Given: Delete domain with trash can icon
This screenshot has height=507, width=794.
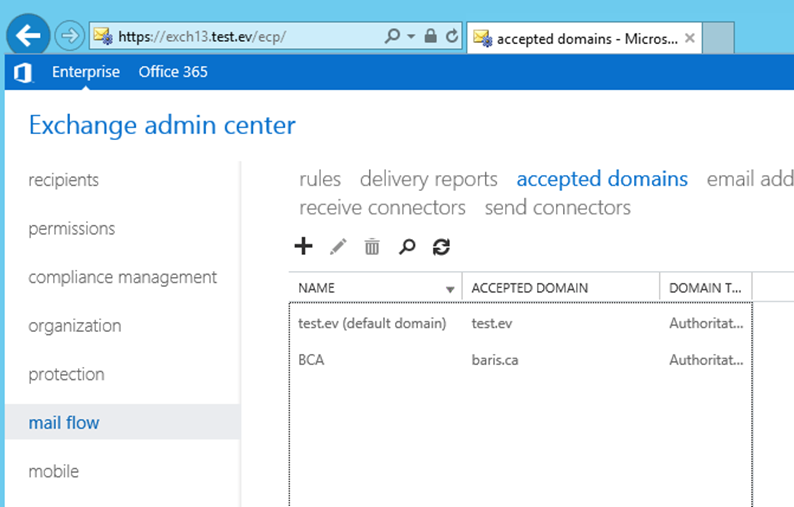Looking at the screenshot, I should (x=372, y=247).
